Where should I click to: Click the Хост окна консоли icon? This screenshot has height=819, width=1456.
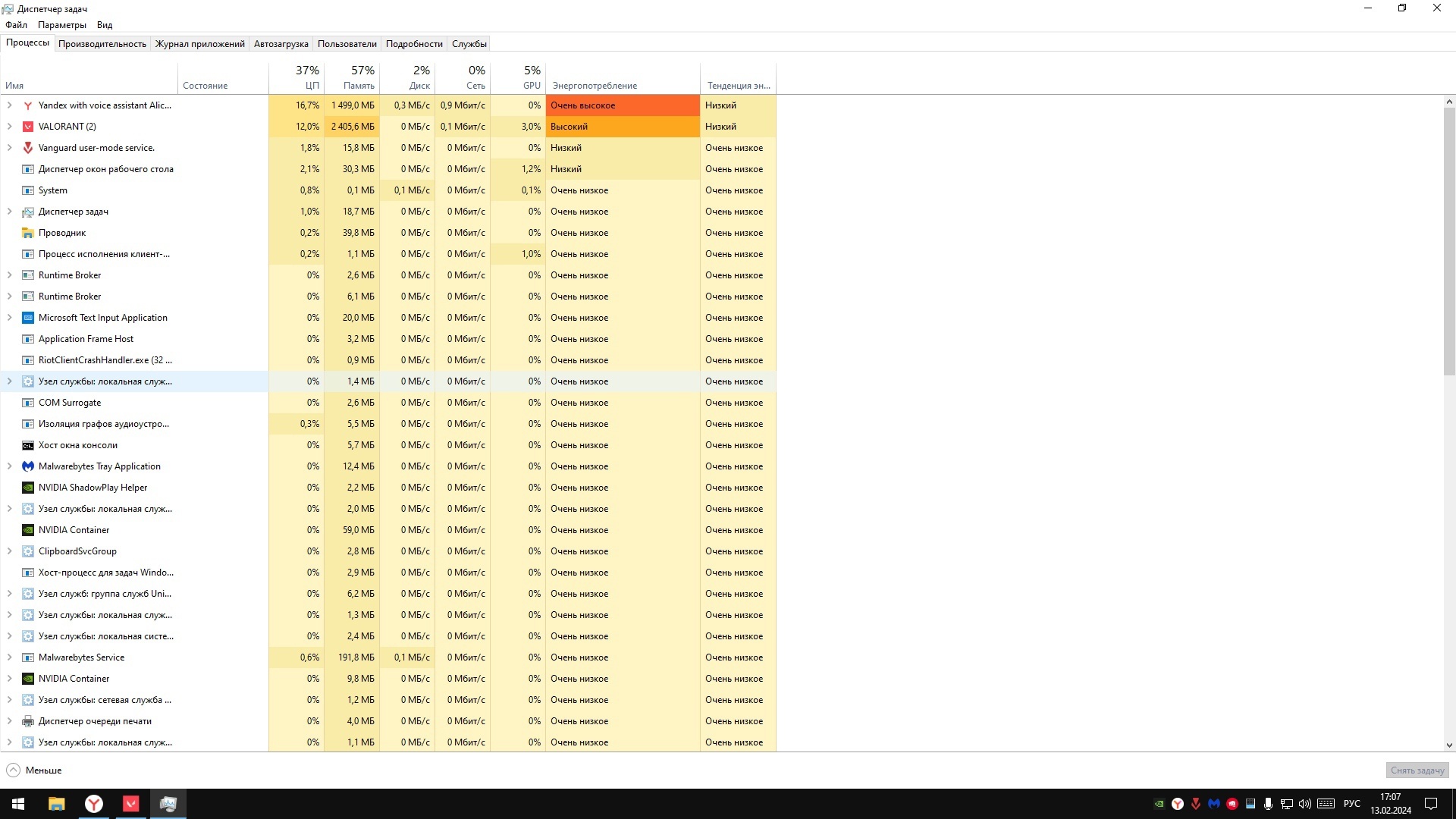28,445
